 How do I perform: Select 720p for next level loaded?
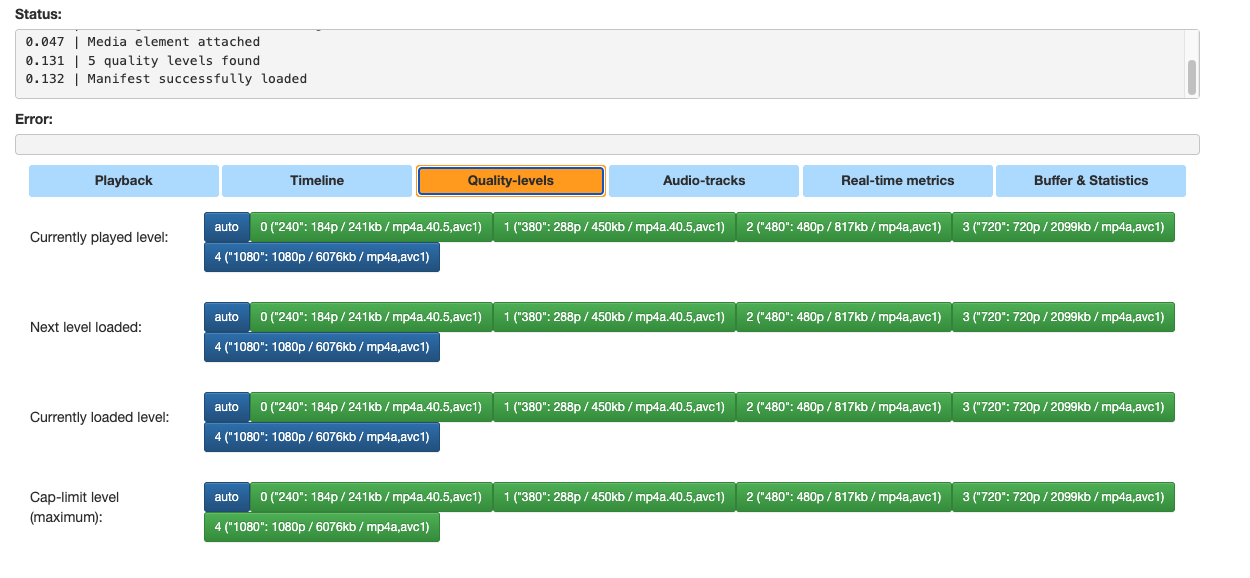click(x=1063, y=317)
